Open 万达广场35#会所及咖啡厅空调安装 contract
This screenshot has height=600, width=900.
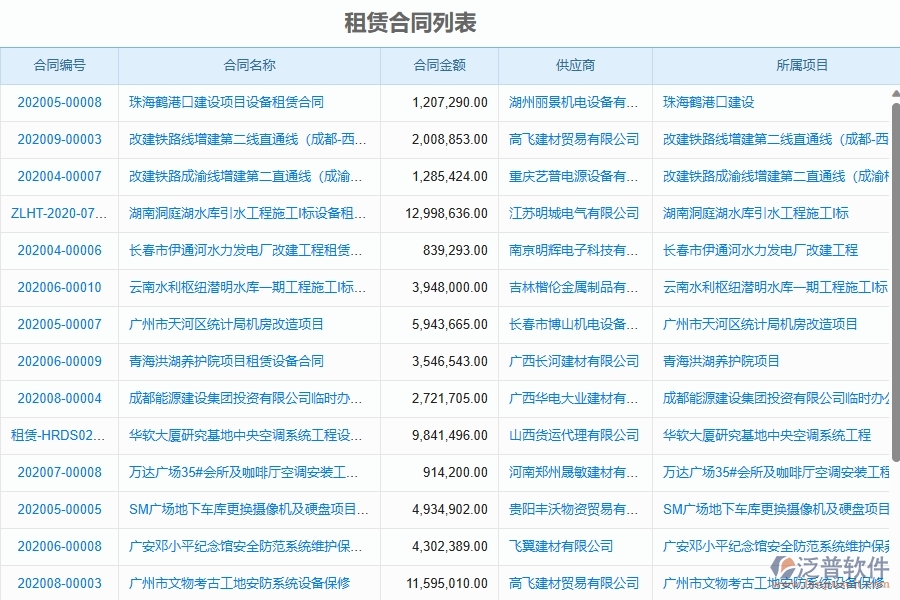(x=247, y=472)
